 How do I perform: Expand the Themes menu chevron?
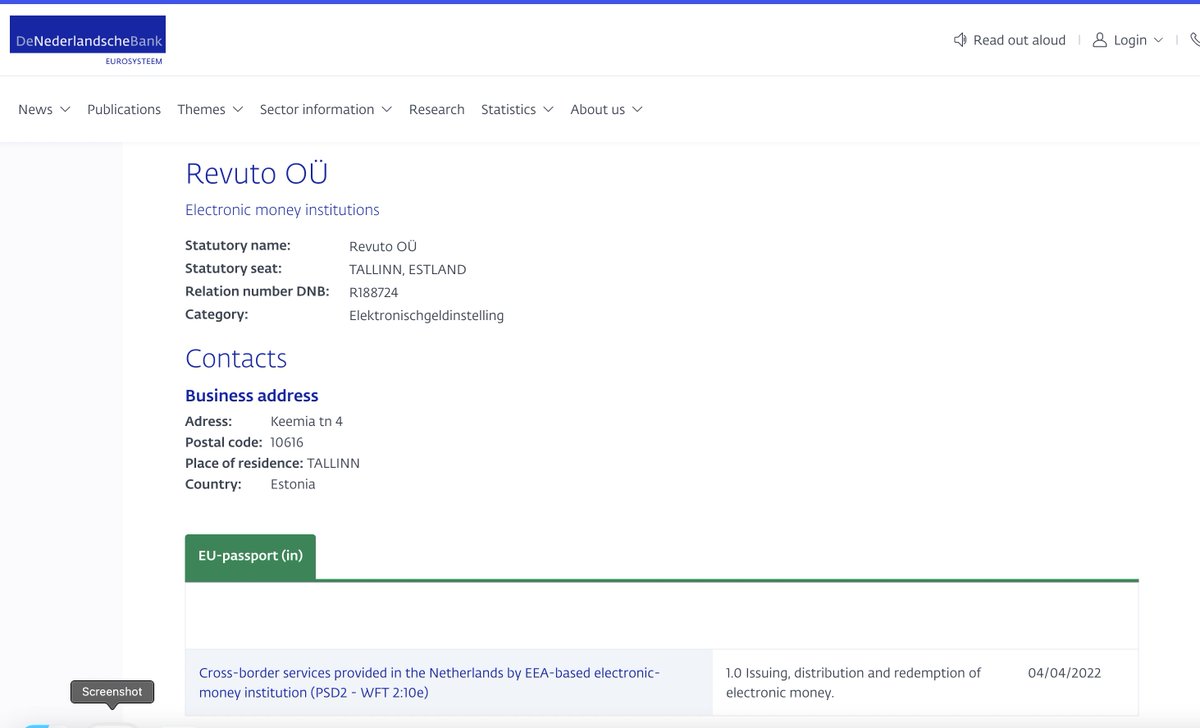pos(238,109)
